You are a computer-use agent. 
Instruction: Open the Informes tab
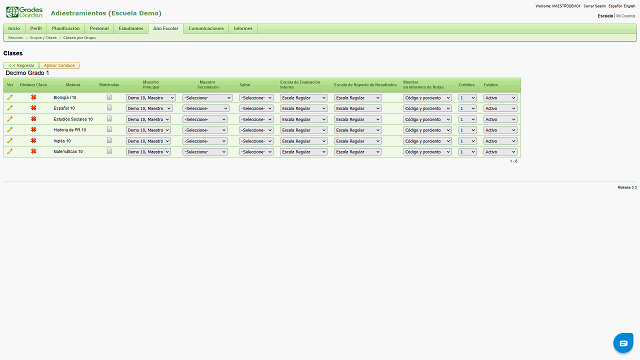[x=243, y=29]
